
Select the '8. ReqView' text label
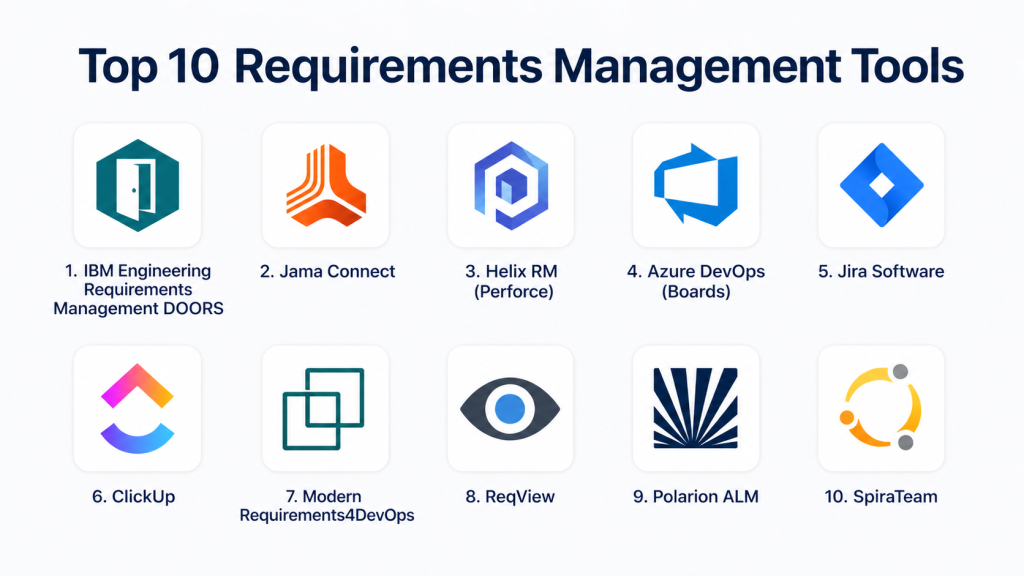(x=511, y=496)
